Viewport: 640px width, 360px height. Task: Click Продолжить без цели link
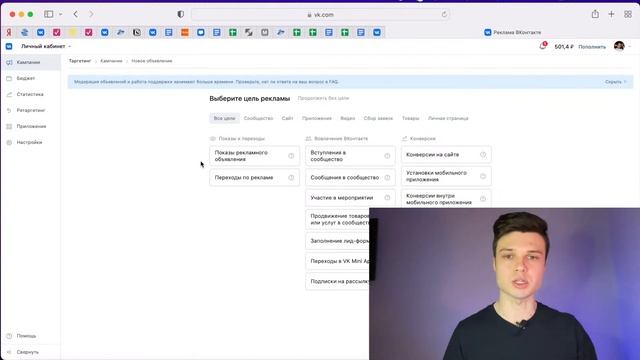click(323, 98)
